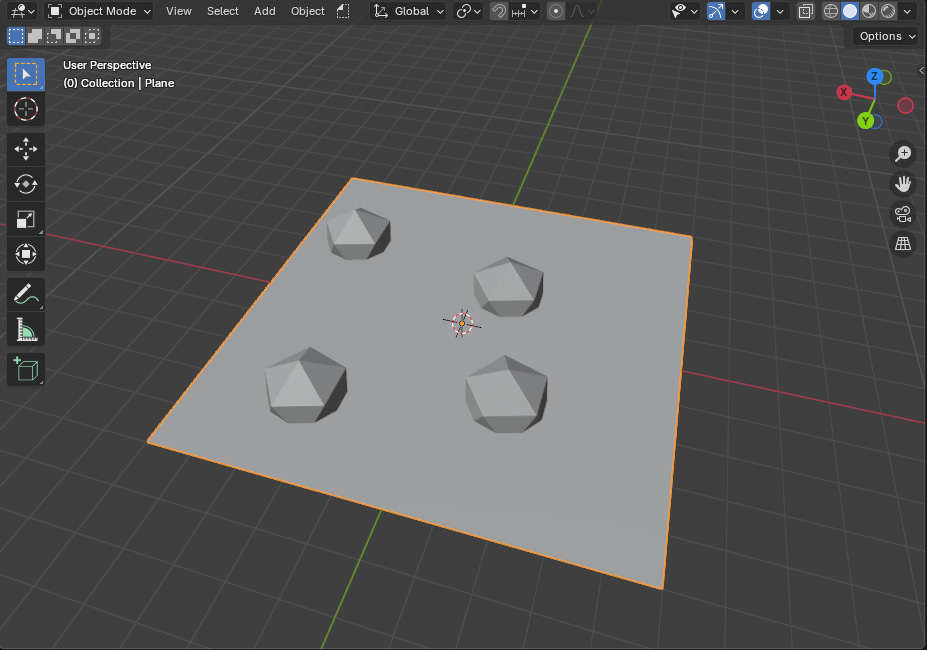Screen dimensions: 927x650
Task: Open the Object Mode dropdown
Action: (99, 11)
